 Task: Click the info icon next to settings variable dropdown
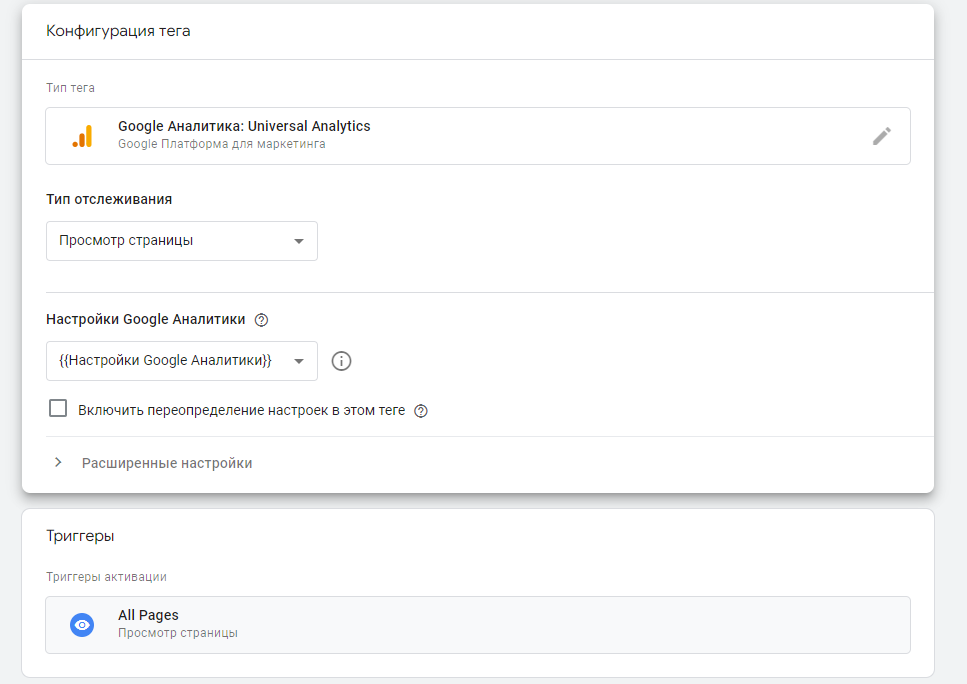341,361
